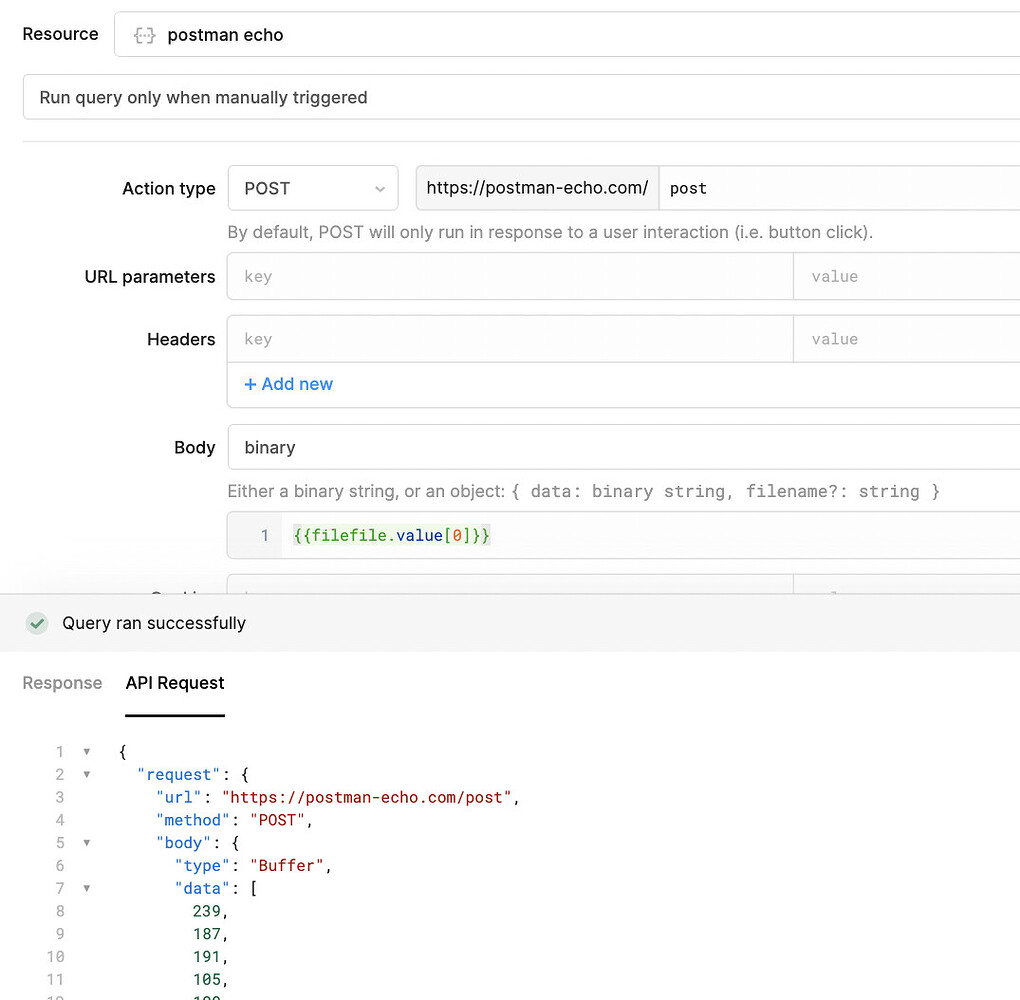Click the postman echo resource icon
This screenshot has width=1020, height=1000.
pyautogui.click(x=145, y=35)
